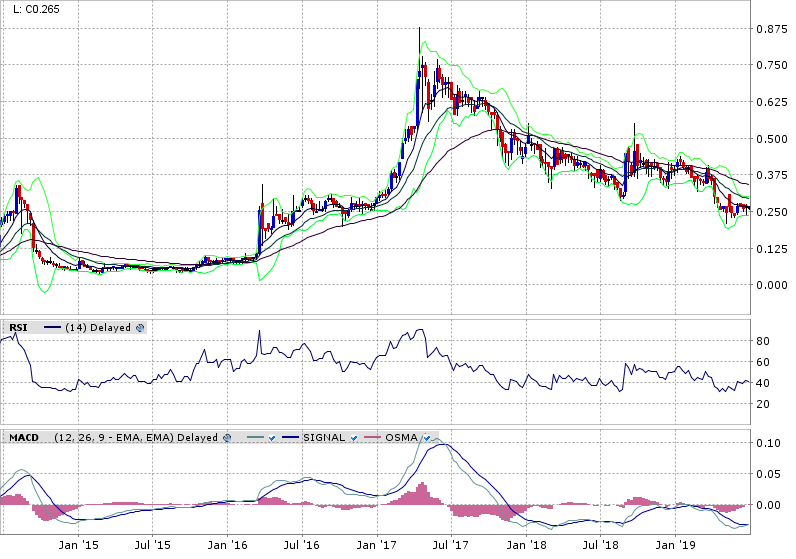Click the MACD axis 0.05 label
The height and width of the screenshot is (559, 796).
click(x=768, y=474)
